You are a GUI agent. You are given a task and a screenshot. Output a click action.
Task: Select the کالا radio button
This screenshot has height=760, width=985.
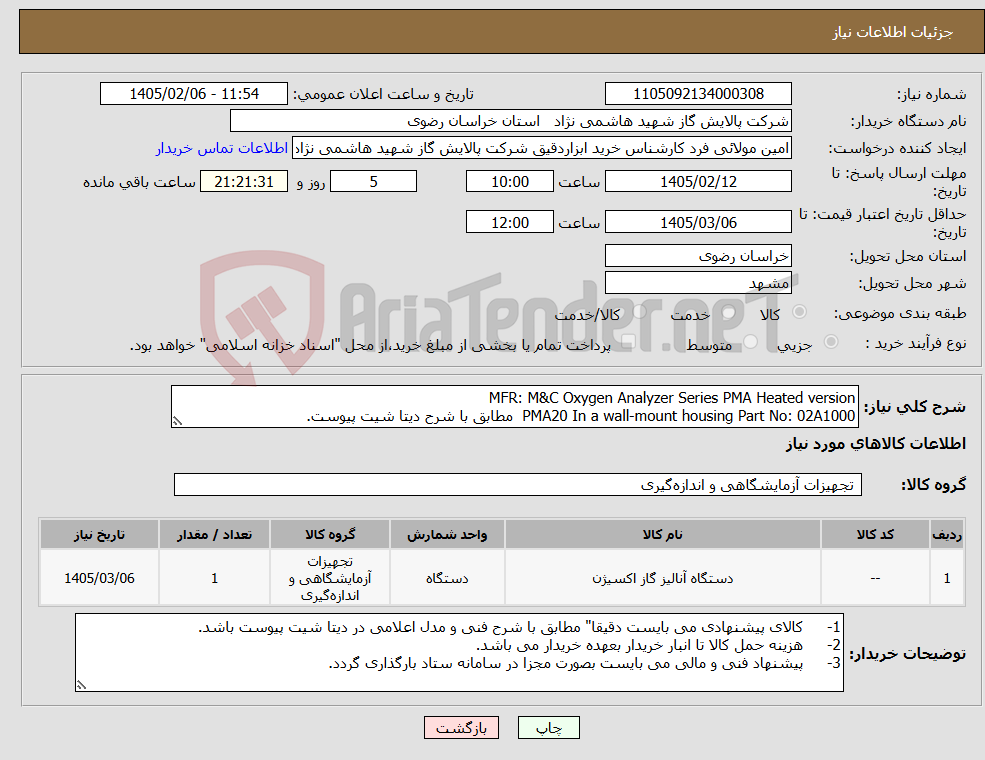tap(799, 312)
